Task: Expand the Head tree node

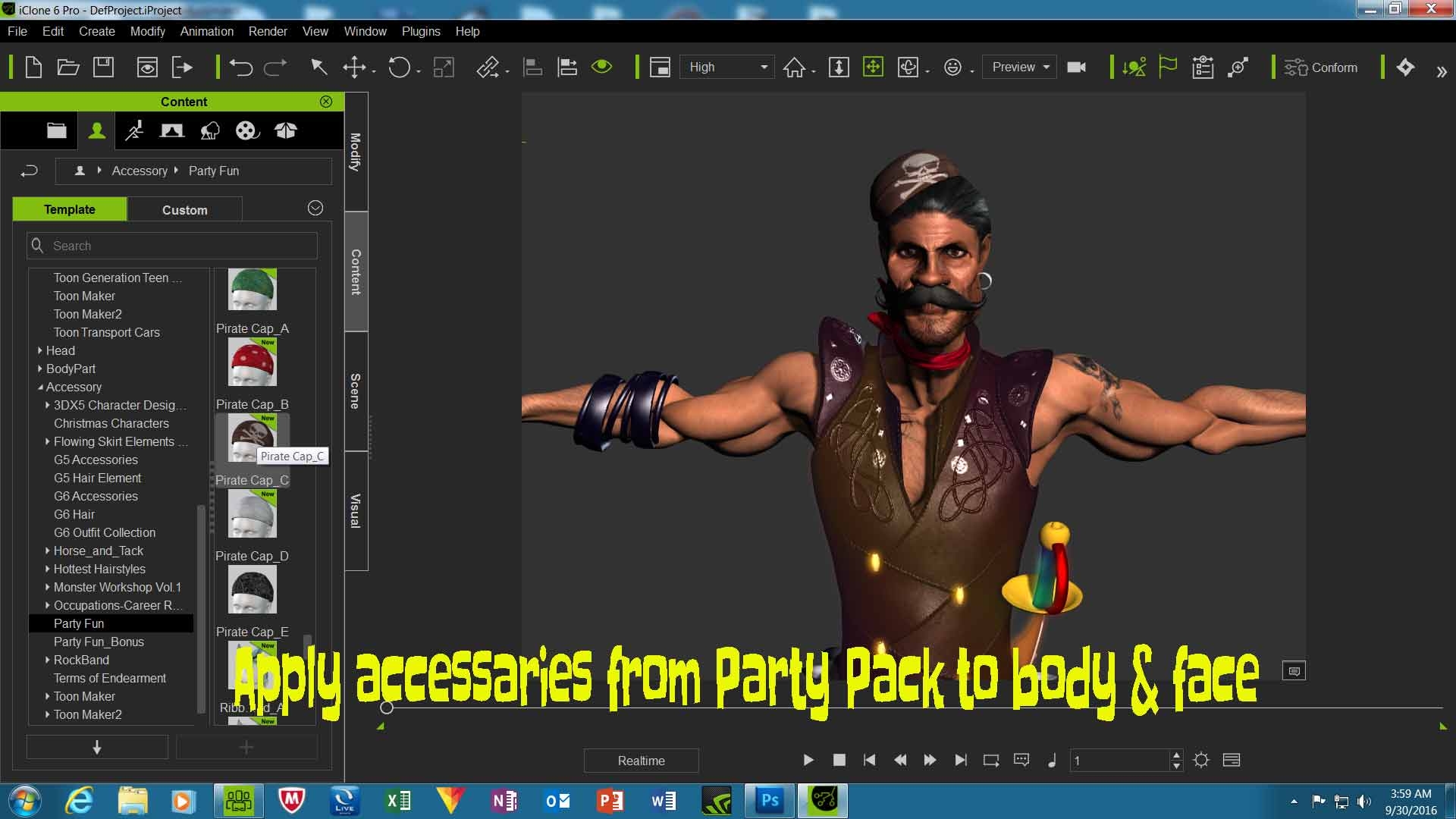Action: click(x=39, y=350)
